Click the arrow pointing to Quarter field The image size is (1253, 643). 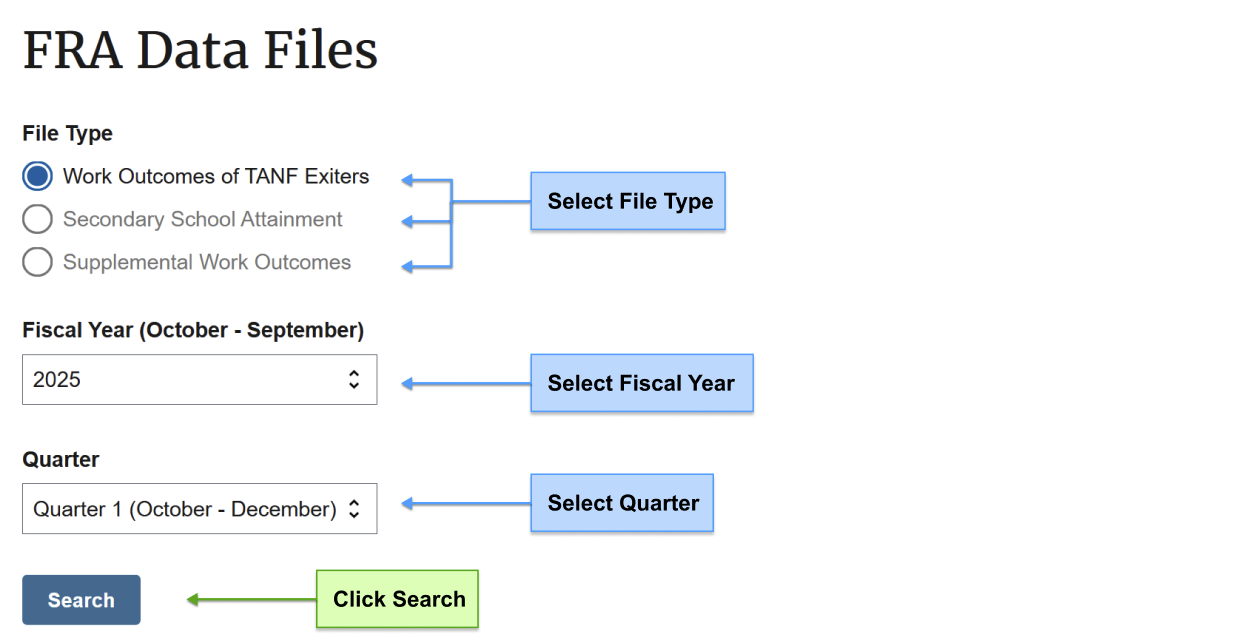(466, 504)
